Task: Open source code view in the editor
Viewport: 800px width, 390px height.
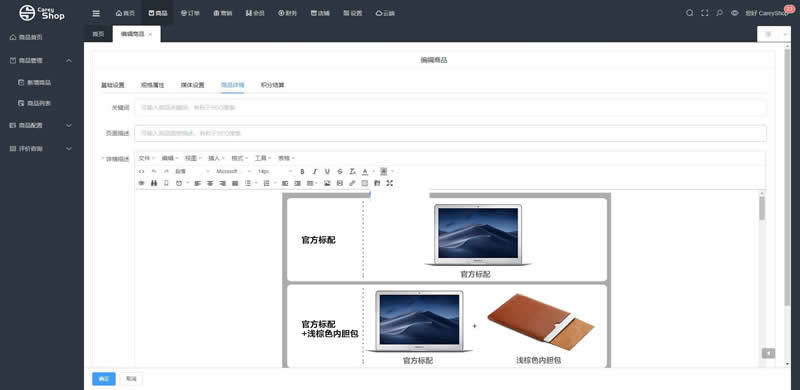Action: click(142, 172)
